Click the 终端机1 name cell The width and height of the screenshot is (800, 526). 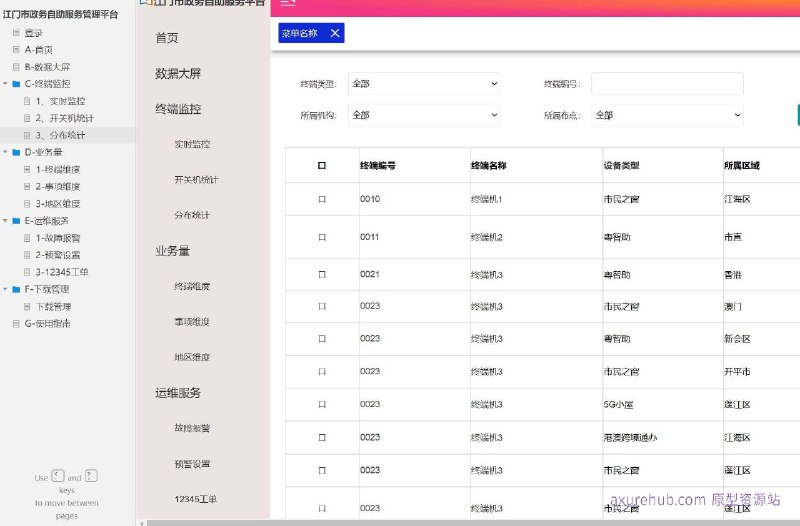pyautogui.click(x=487, y=199)
